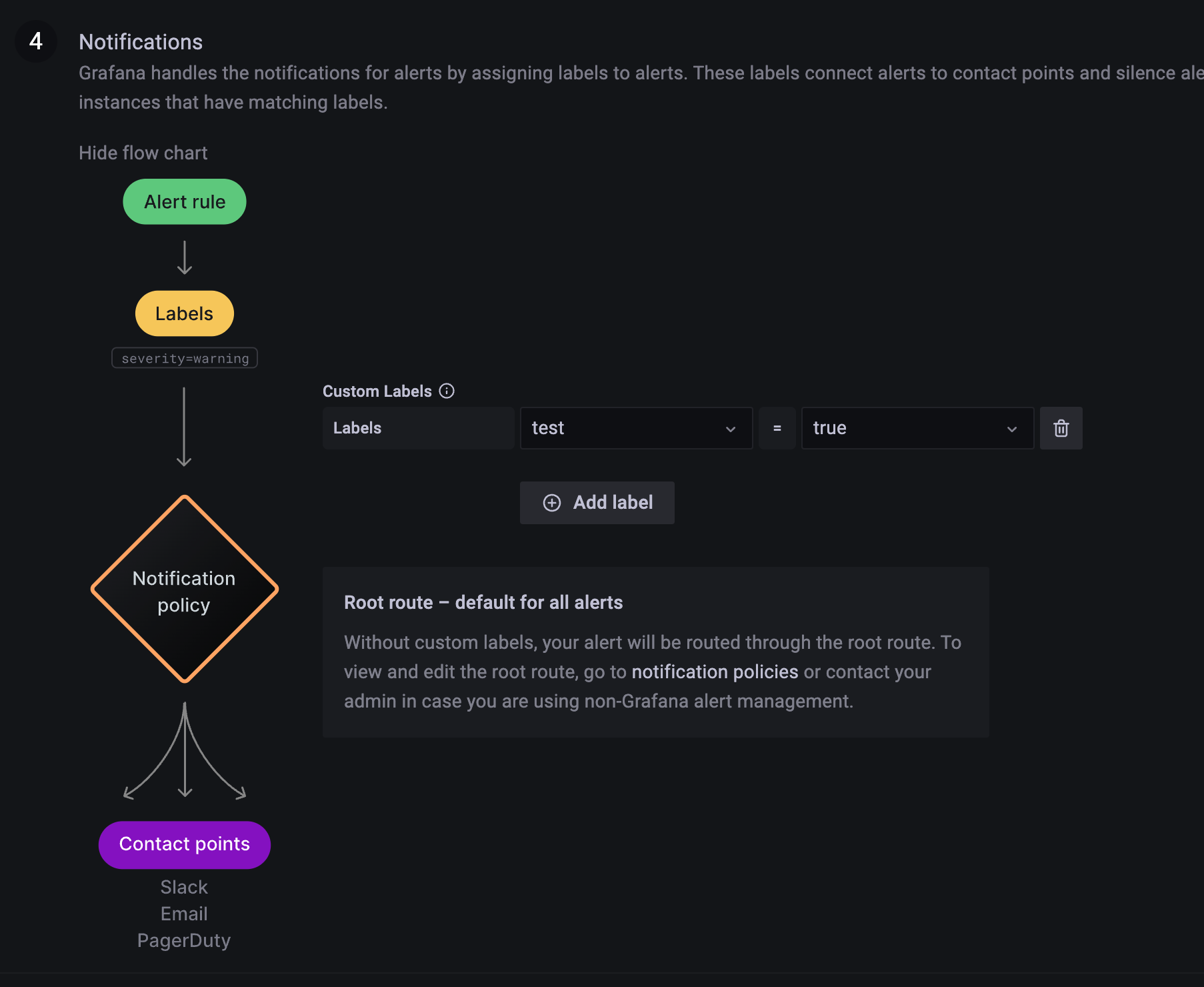Open the label key dropdown showing test
1204x987 pixels.
click(635, 428)
